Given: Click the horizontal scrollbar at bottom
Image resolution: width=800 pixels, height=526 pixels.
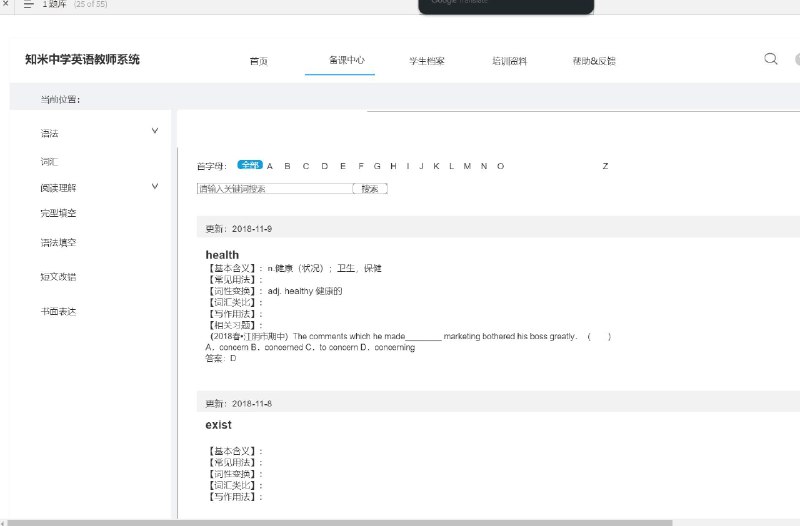Looking at the screenshot, I should click(340, 523).
